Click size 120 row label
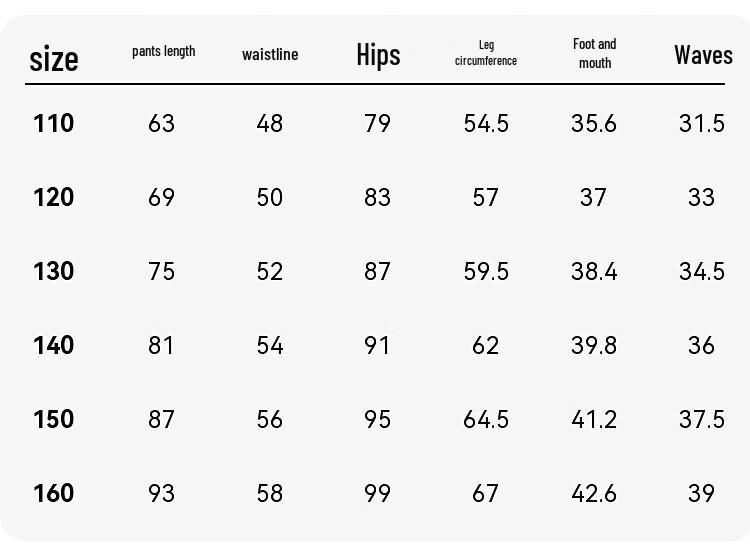 pyautogui.click(x=54, y=197)
